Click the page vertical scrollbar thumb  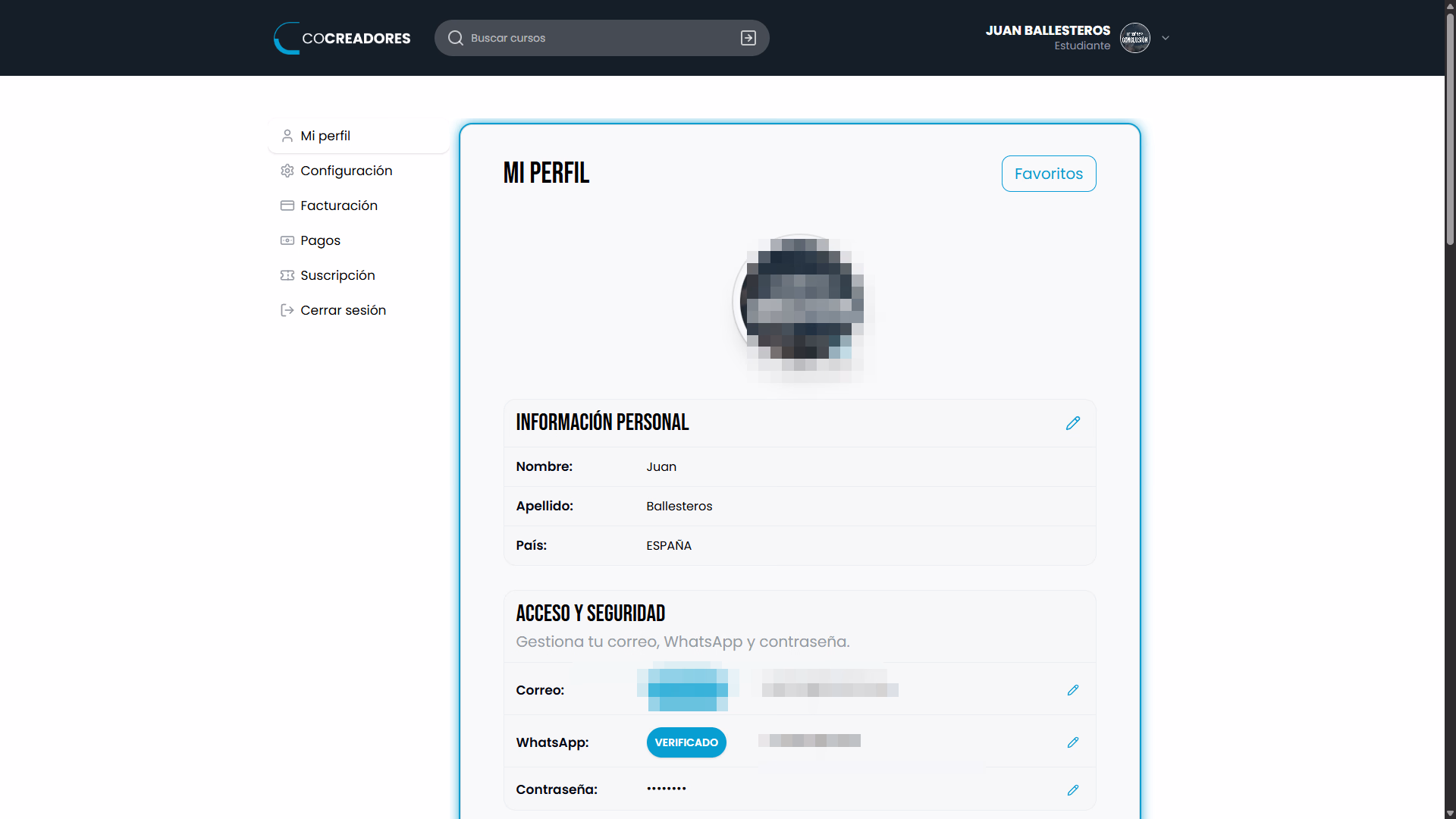[1450, 129]
